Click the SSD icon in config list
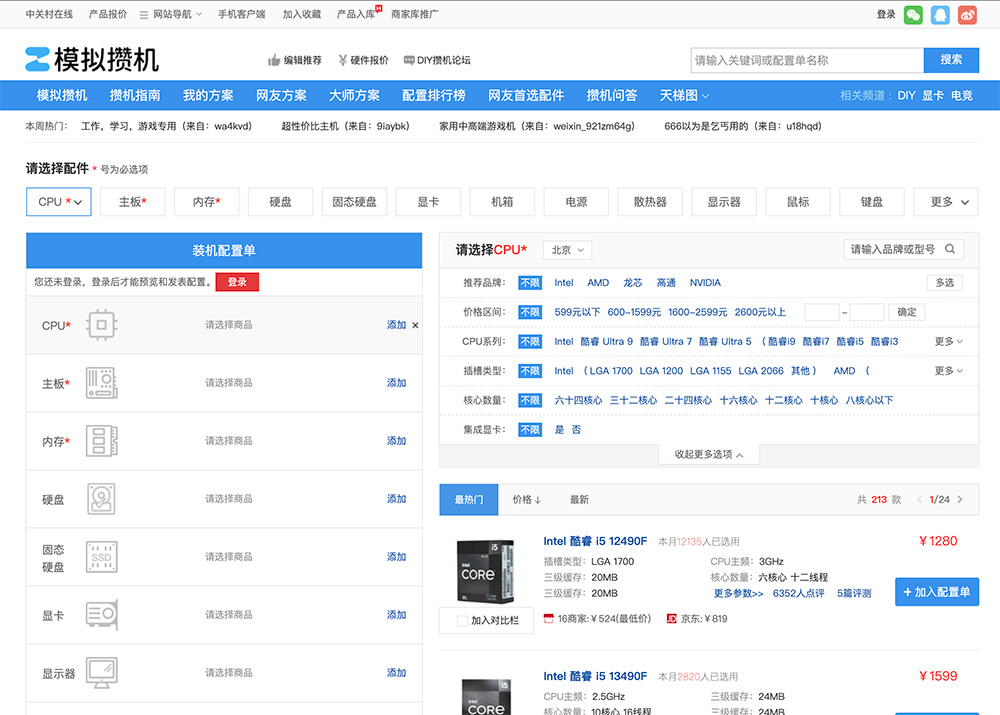Image resolution: width=1000 pixels, height=715 pixels. [x=101, y=557]
